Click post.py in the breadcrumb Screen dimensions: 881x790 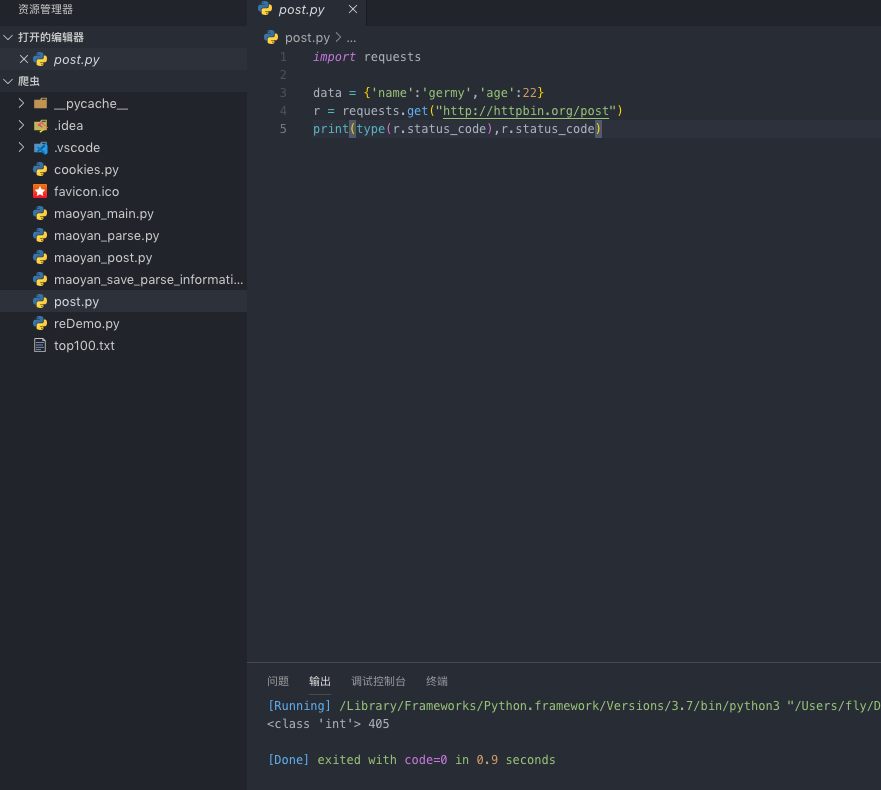(307, 38)
